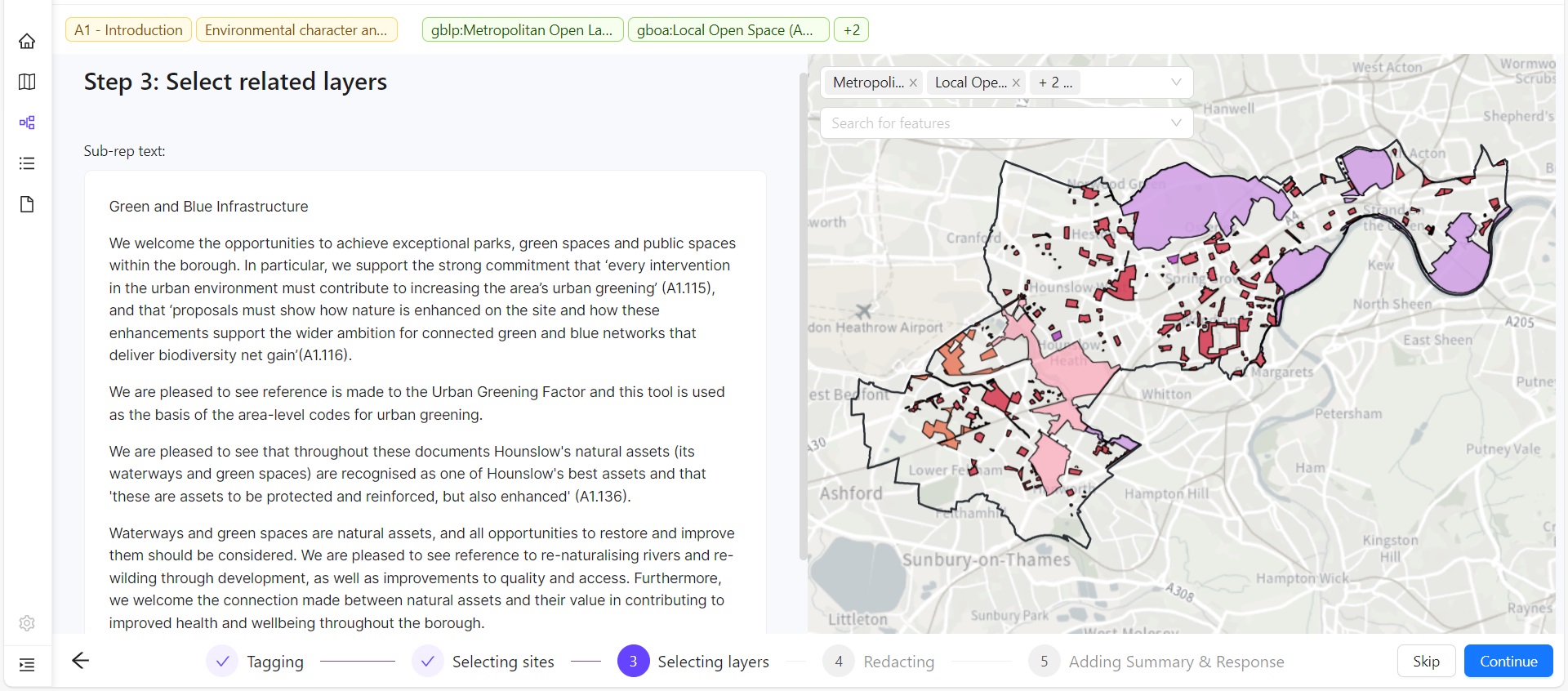Remove the Local Ope... layer tag
1568x691 pixels.
pos(1016,82)
